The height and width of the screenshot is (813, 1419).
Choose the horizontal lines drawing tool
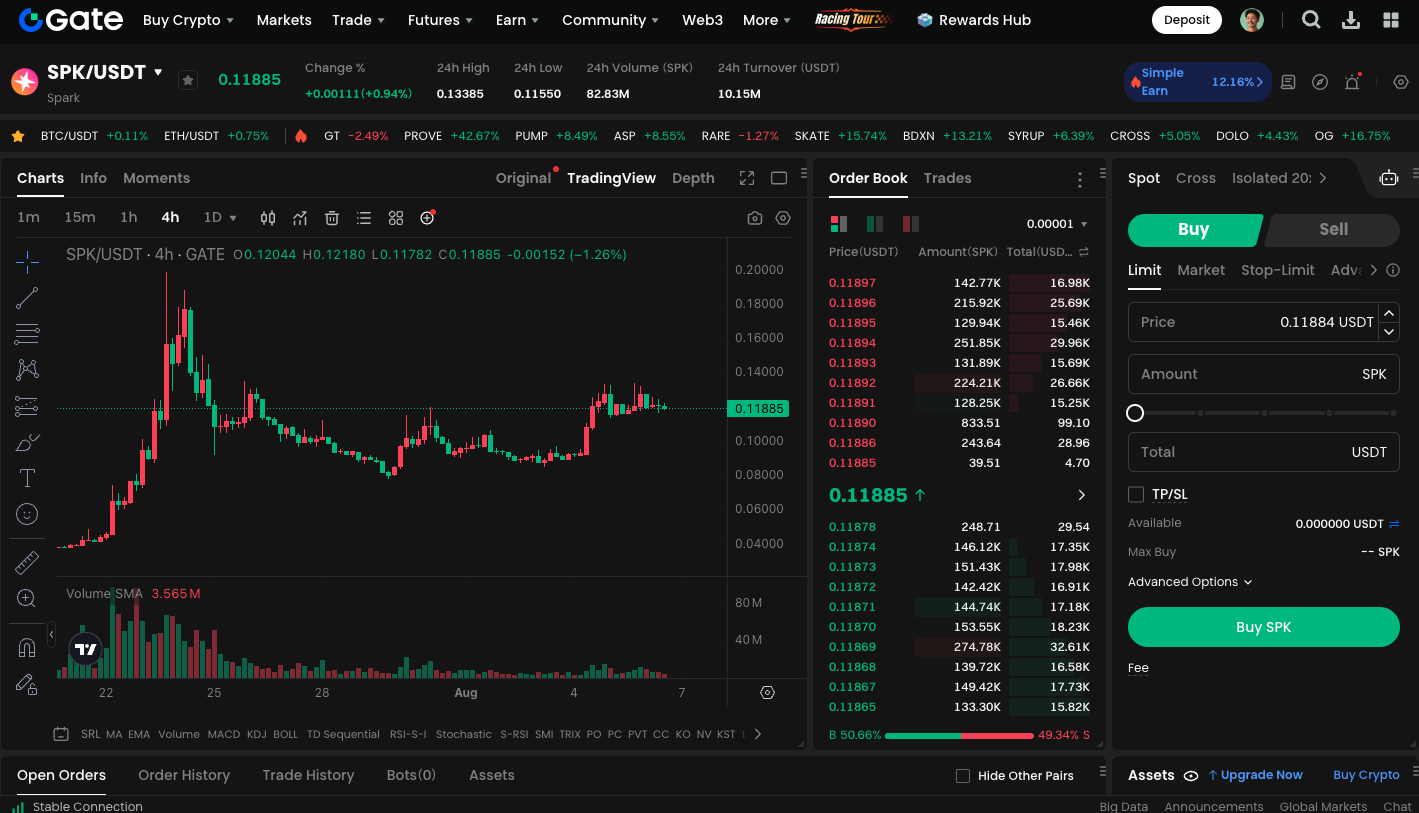pyautogui.click(x=27, y=334)
